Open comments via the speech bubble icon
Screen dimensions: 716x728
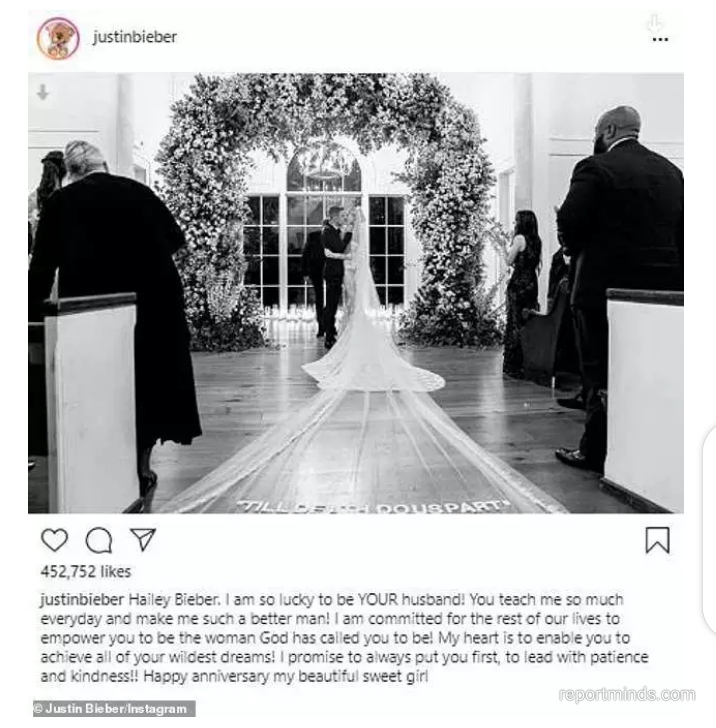click(99, 540)
